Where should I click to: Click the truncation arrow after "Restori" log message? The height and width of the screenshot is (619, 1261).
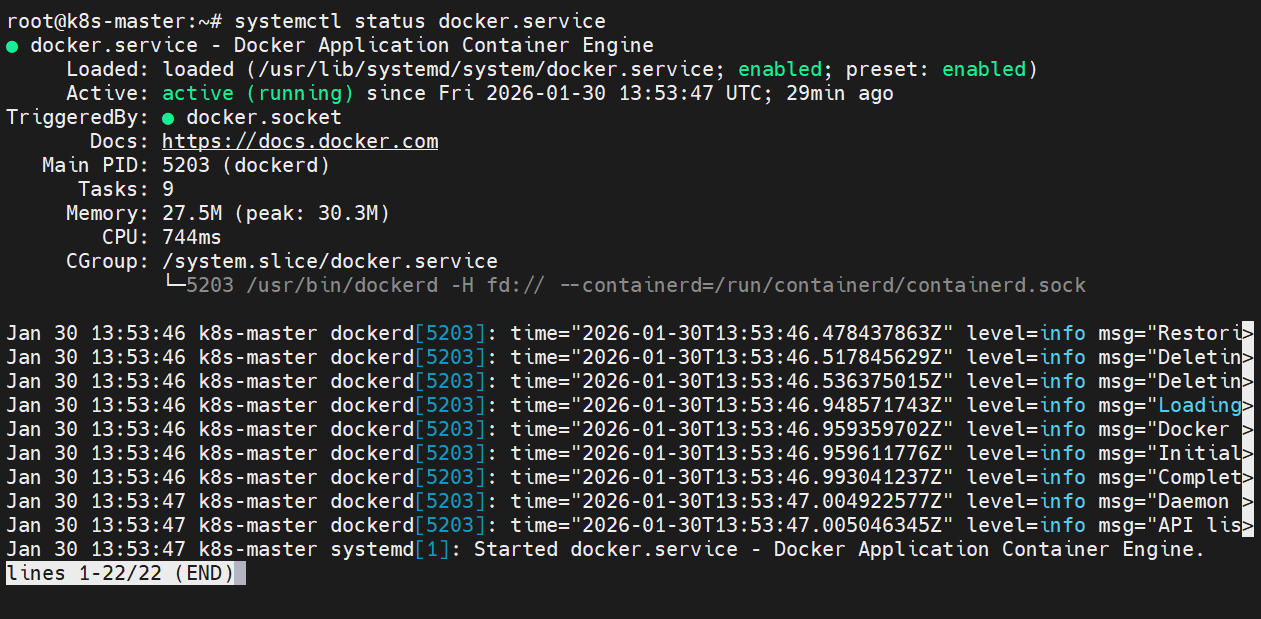[1247, 333]
